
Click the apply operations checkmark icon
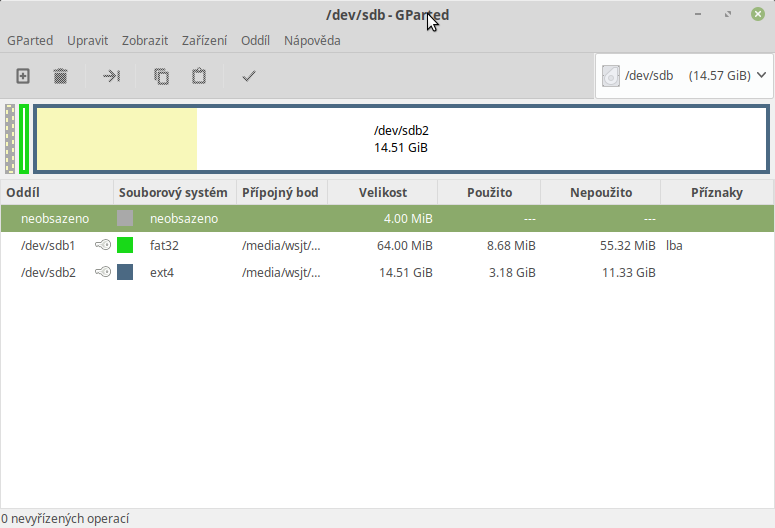pos(249,76)
